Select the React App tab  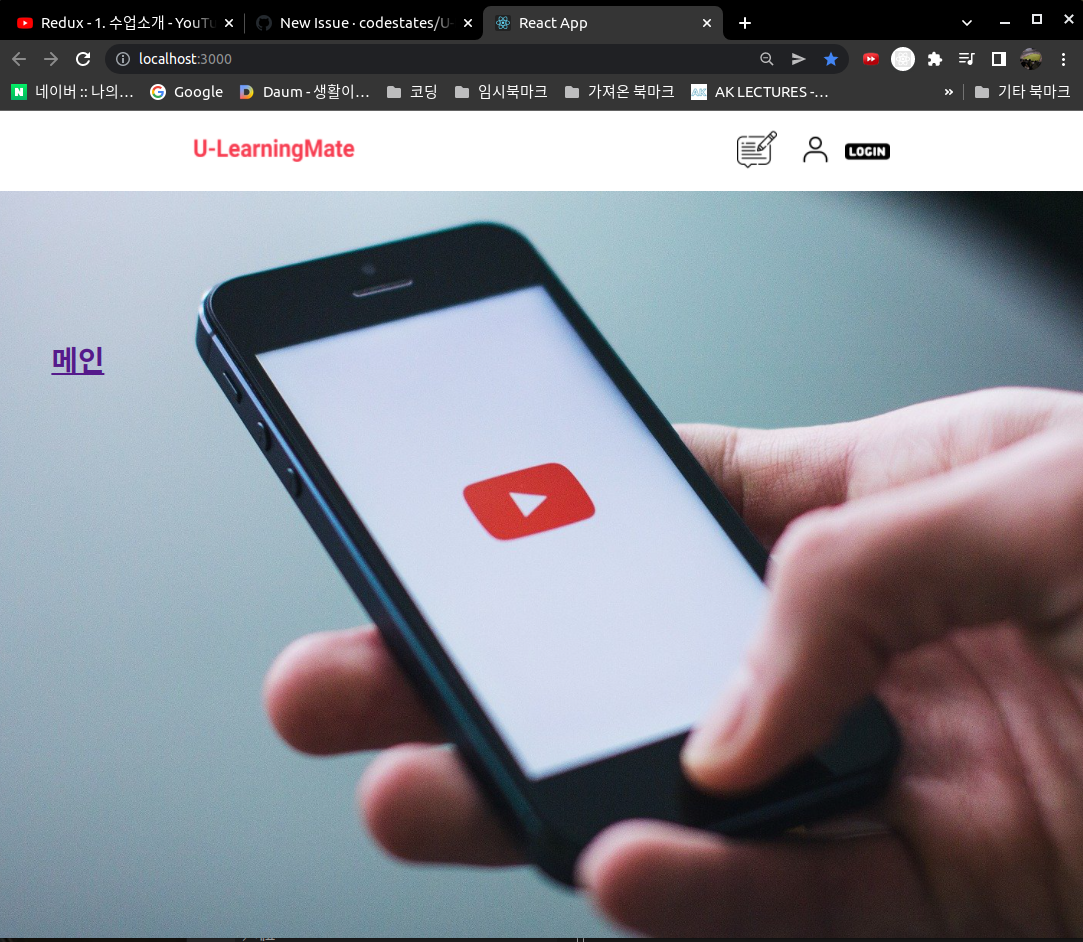coord(601,23)
